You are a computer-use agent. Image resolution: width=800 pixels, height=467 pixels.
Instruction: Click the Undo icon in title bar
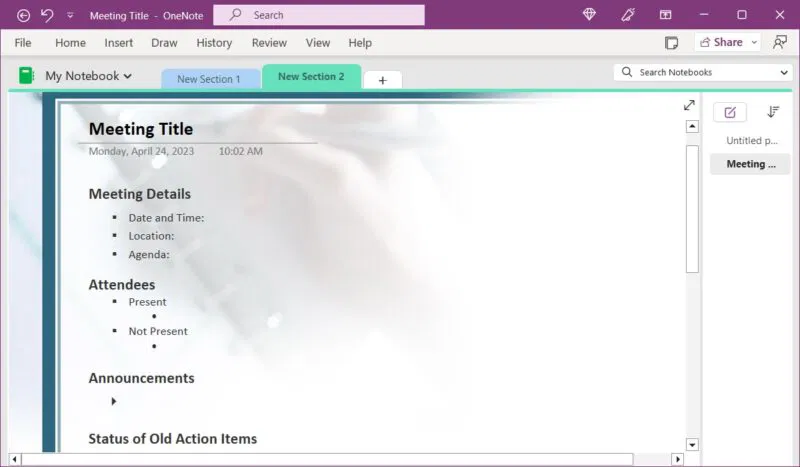pos(47,15)
